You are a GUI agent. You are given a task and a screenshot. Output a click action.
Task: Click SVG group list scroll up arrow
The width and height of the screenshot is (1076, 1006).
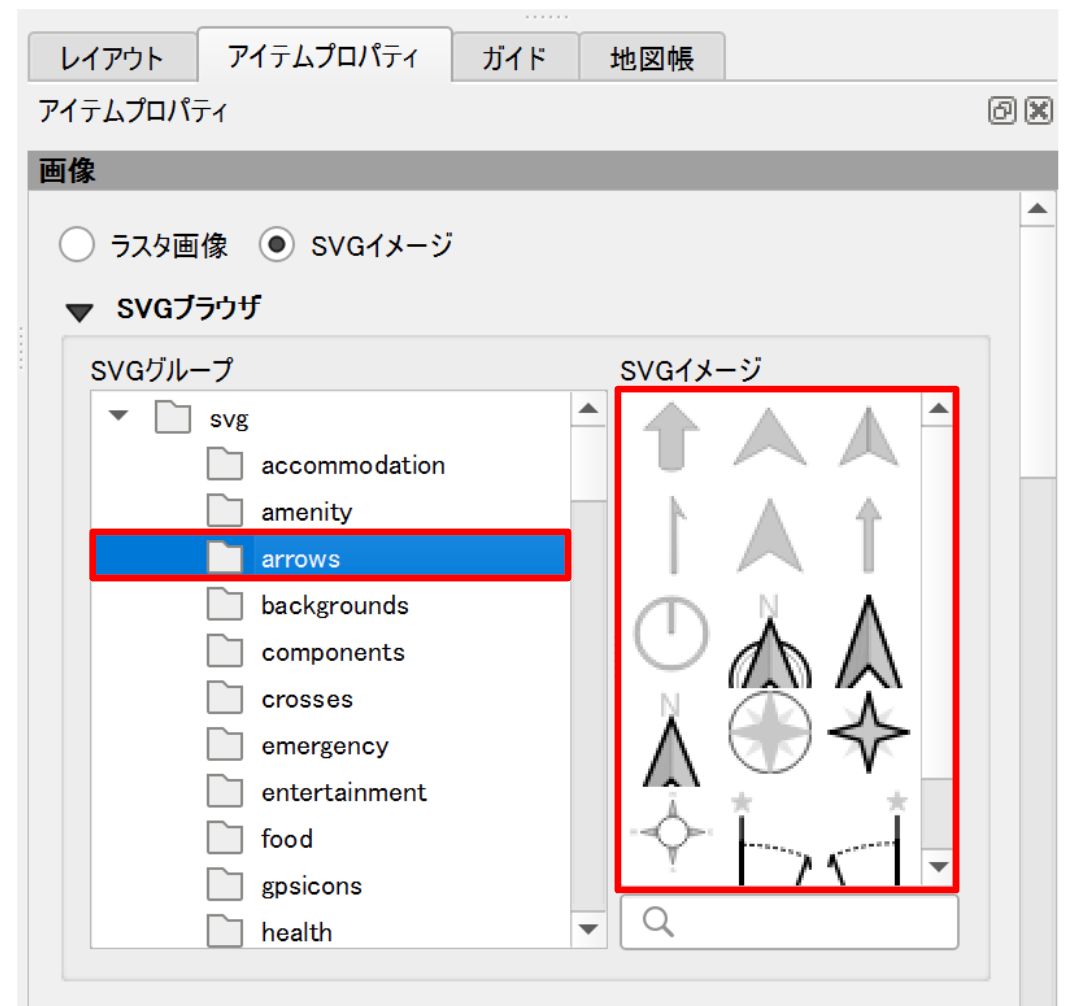(588, 409)
